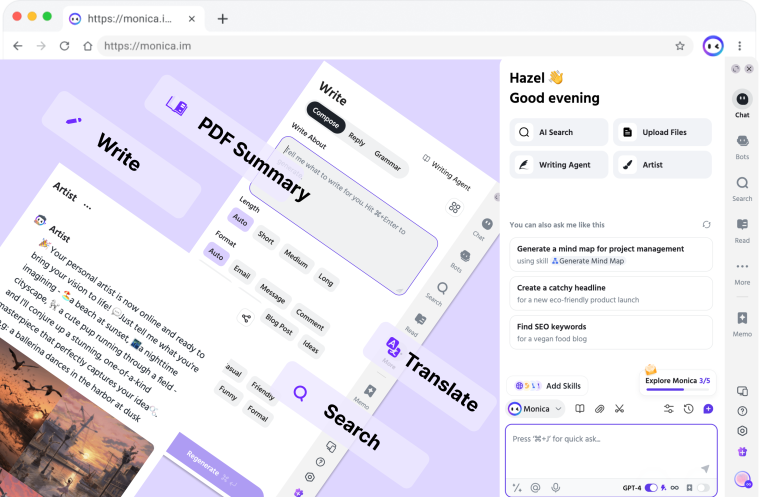Focus the quick ask message input
This screenshot has width=768, height=497.
(611, 450)
